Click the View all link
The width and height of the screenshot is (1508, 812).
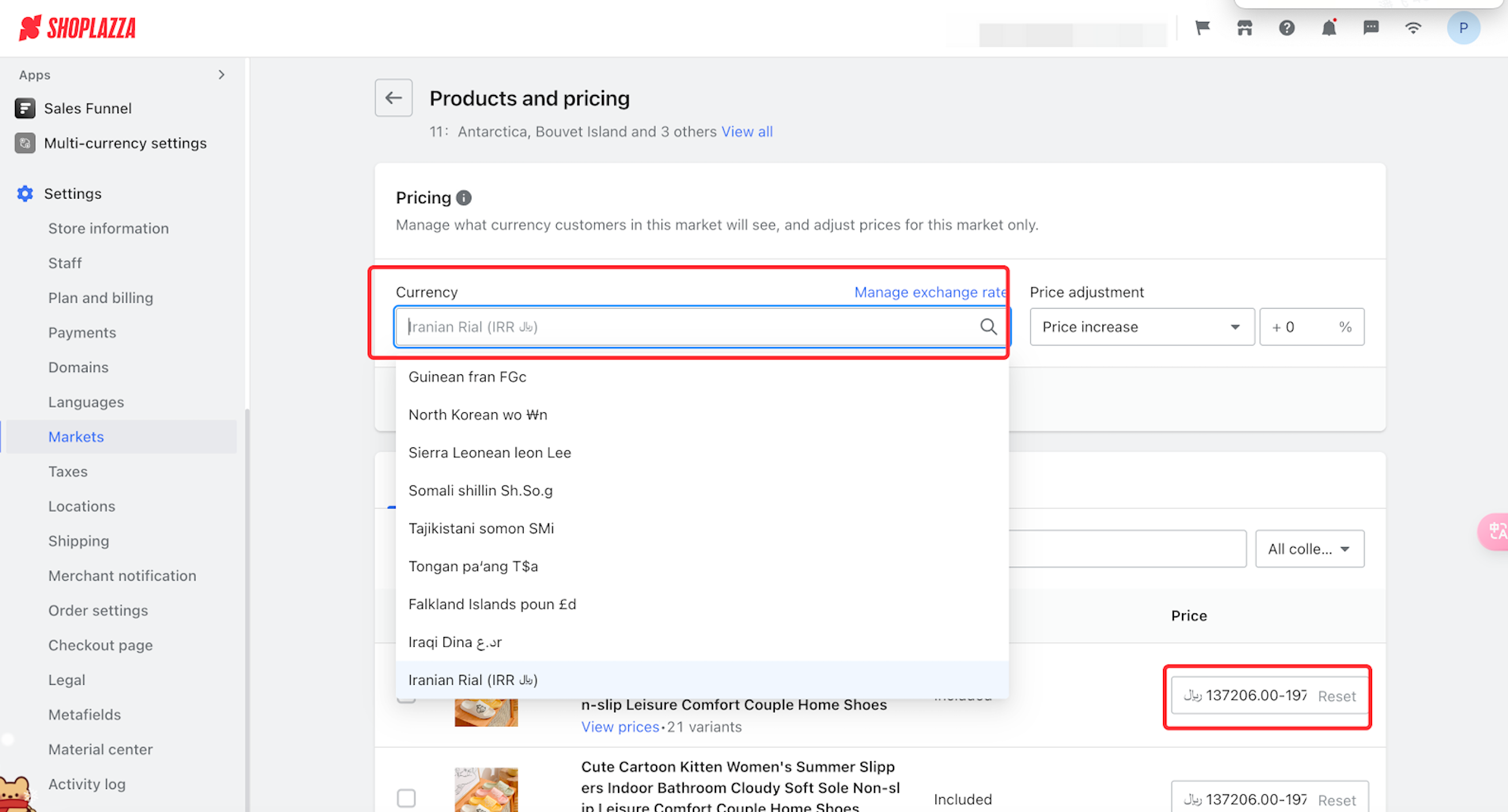tap(747, 132)
